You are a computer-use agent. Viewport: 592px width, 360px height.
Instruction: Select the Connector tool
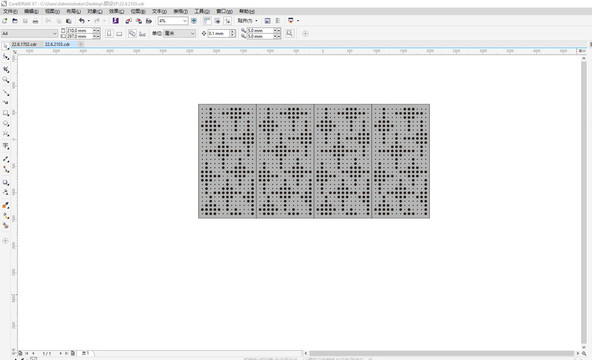(6, 169)
